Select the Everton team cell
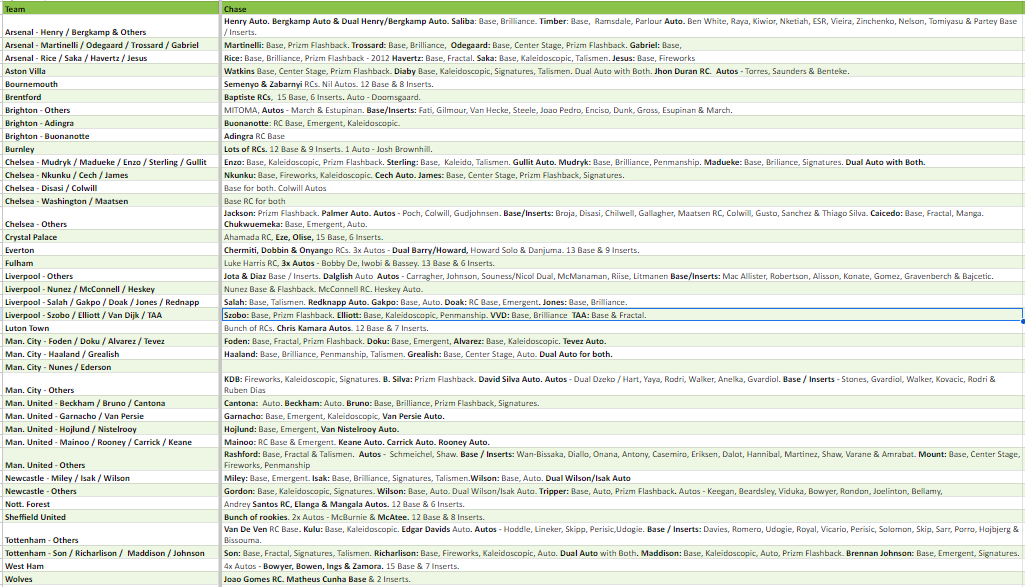The width and height of the screenshot is (1025, 587). [x=110, y=251]
